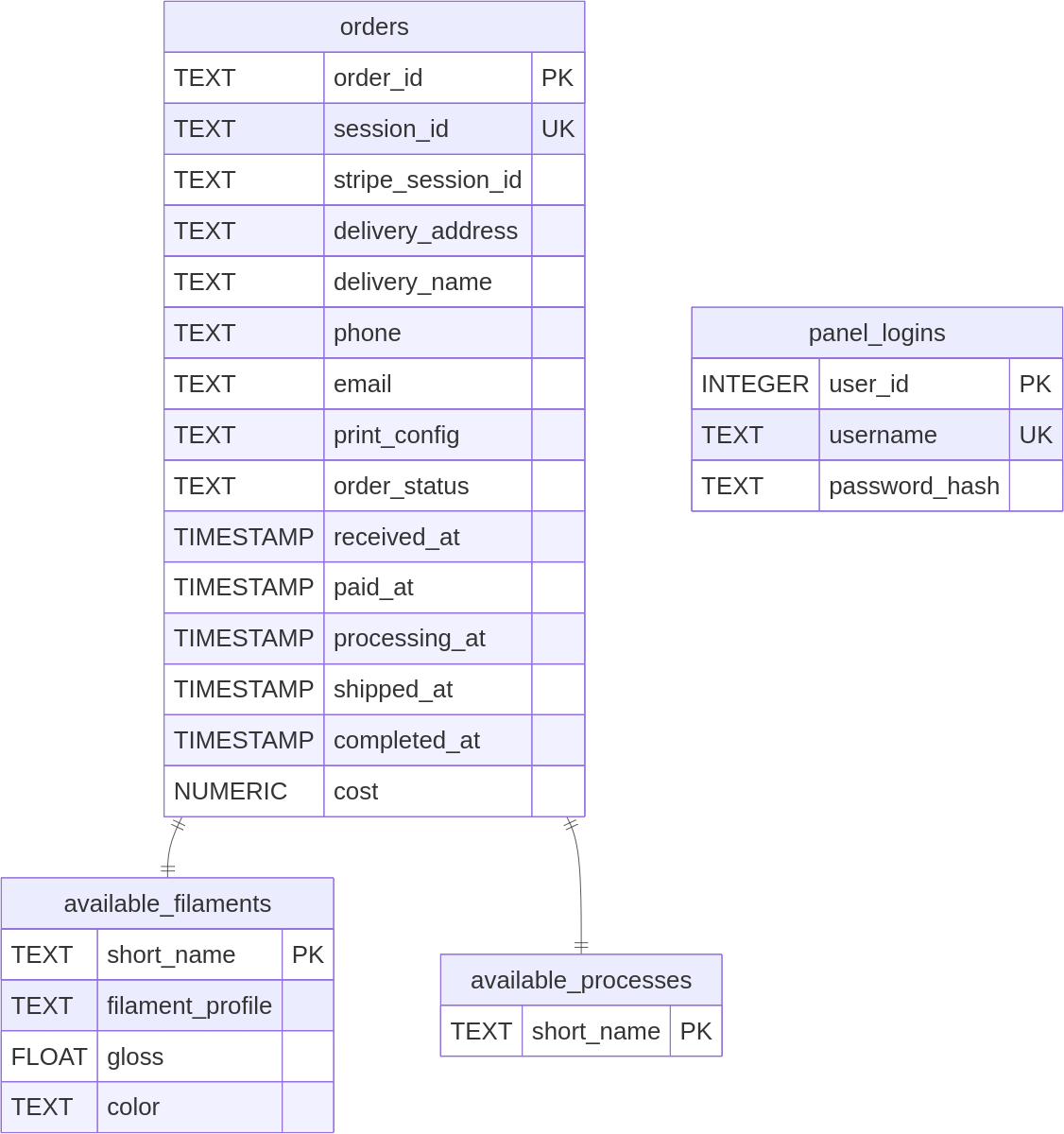Image resolution: width=1064 pixels, height=1134 pixels.
Task: Select the stripe_session_id column name
Action: (427, 180)
